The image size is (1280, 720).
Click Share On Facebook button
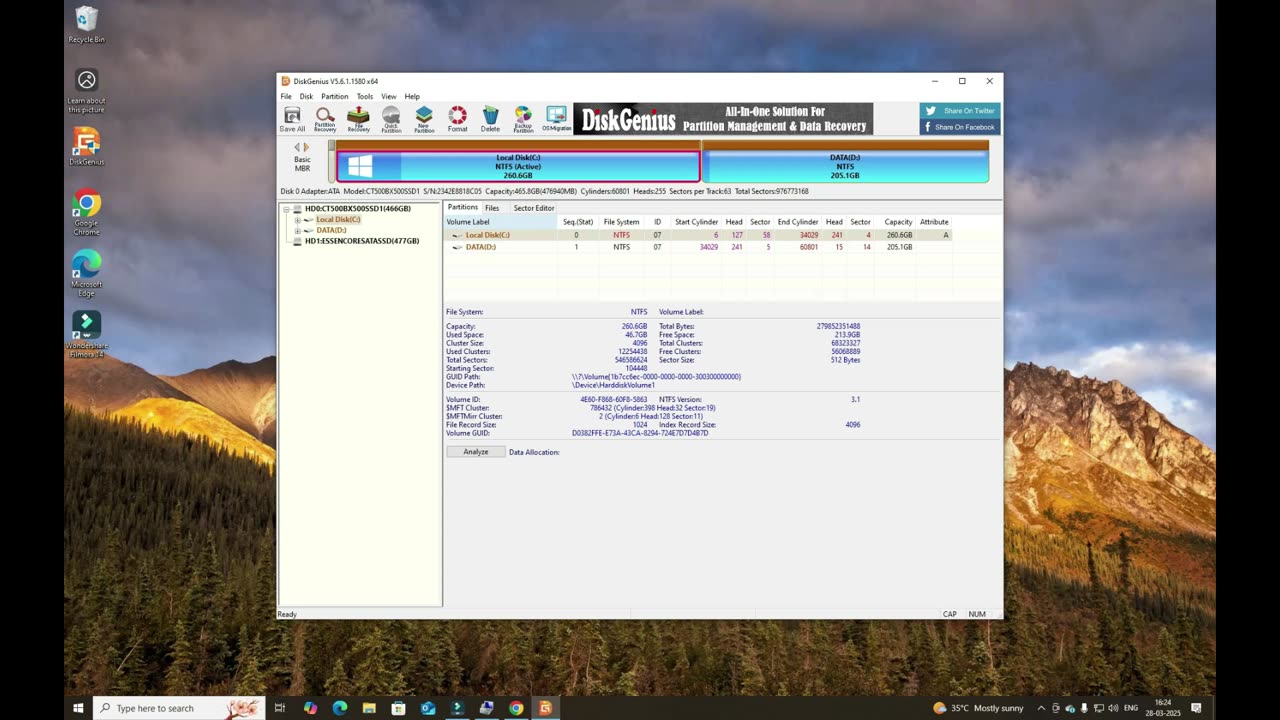pos(960,127)
